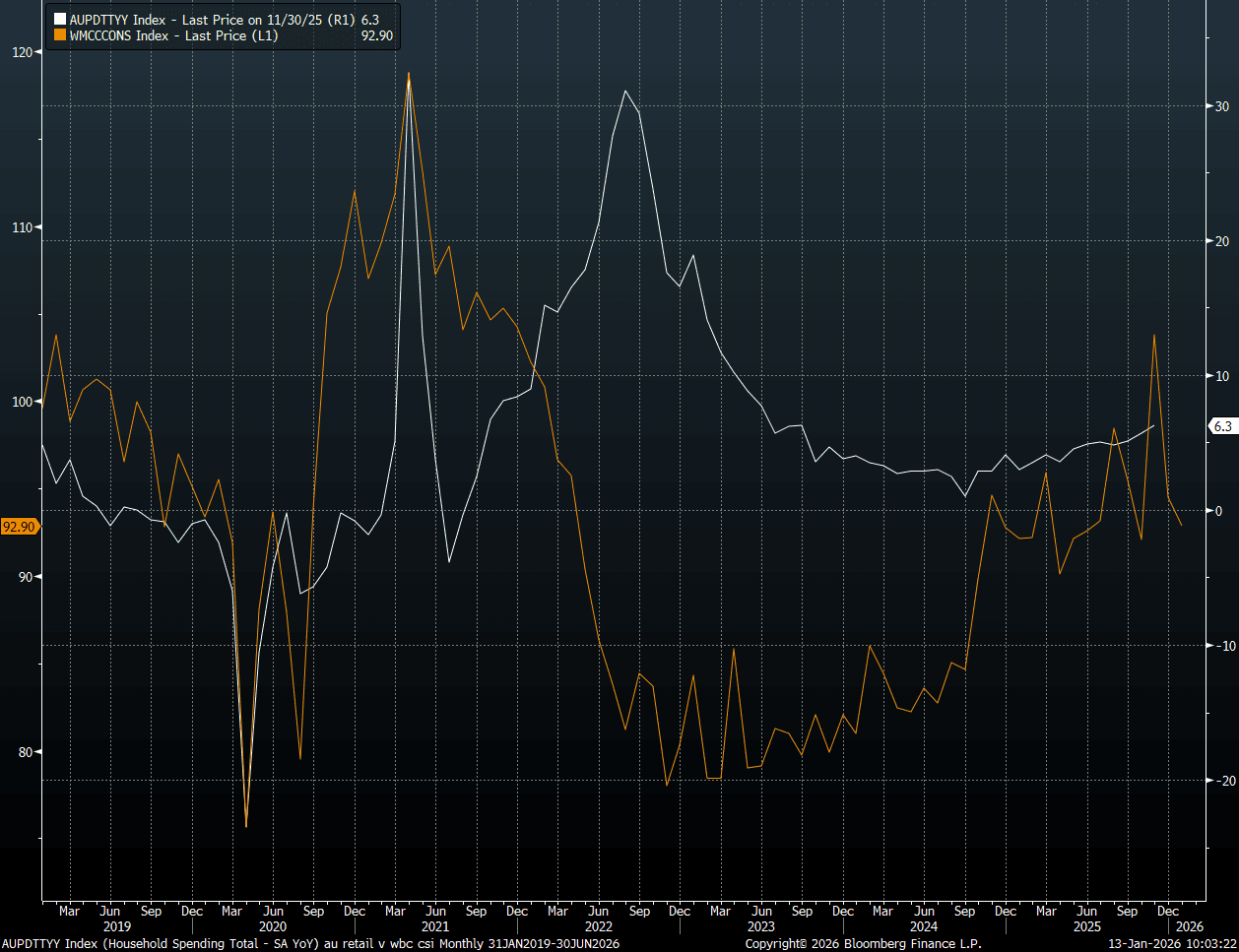Image resolution: width=1239 pixels, height=952 pixels.
Task: Select the 2019 year label on time axis
Action: click(x=116, y=926)
